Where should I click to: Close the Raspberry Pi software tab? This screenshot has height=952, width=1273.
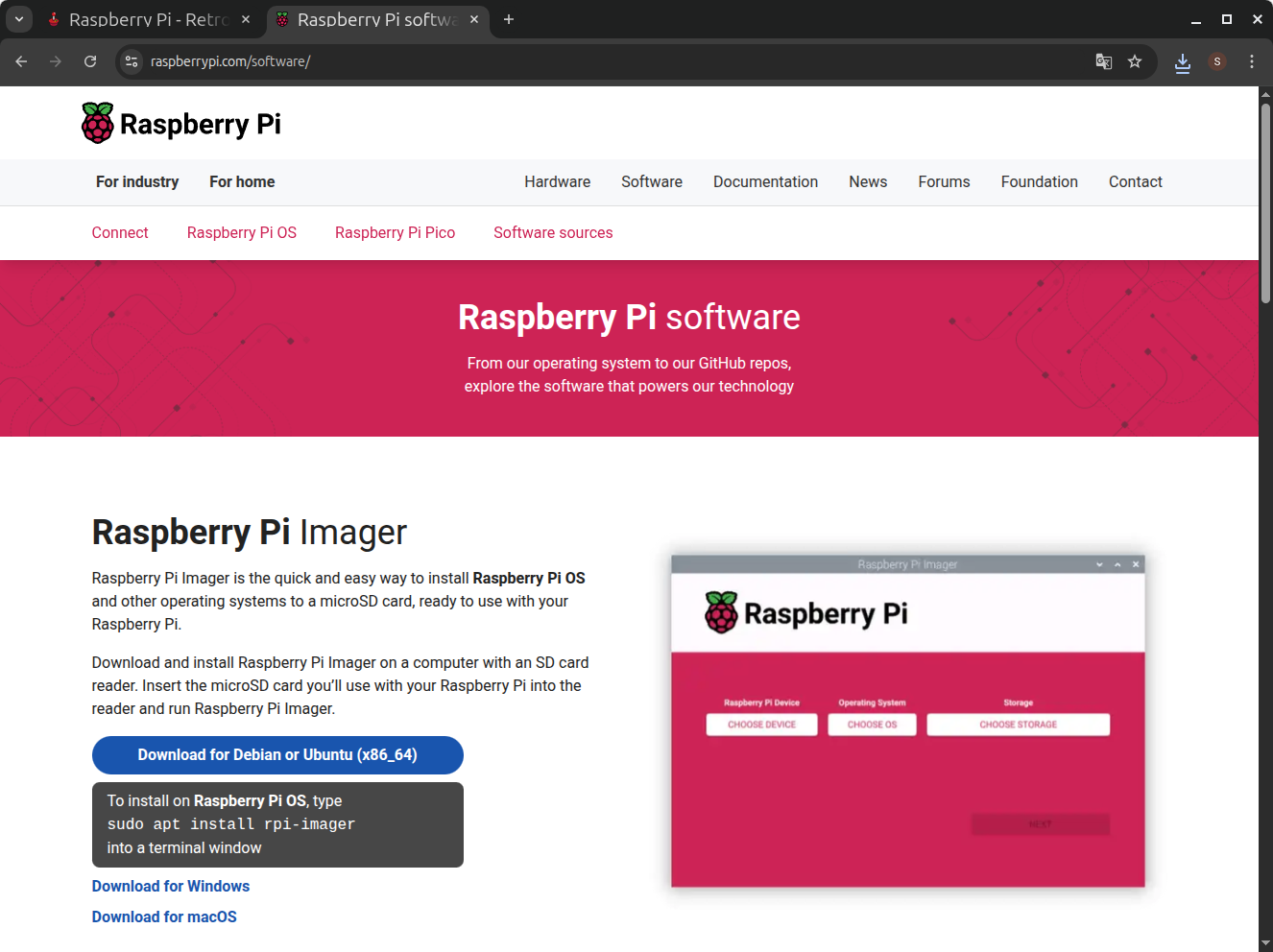tap(474, 19)
